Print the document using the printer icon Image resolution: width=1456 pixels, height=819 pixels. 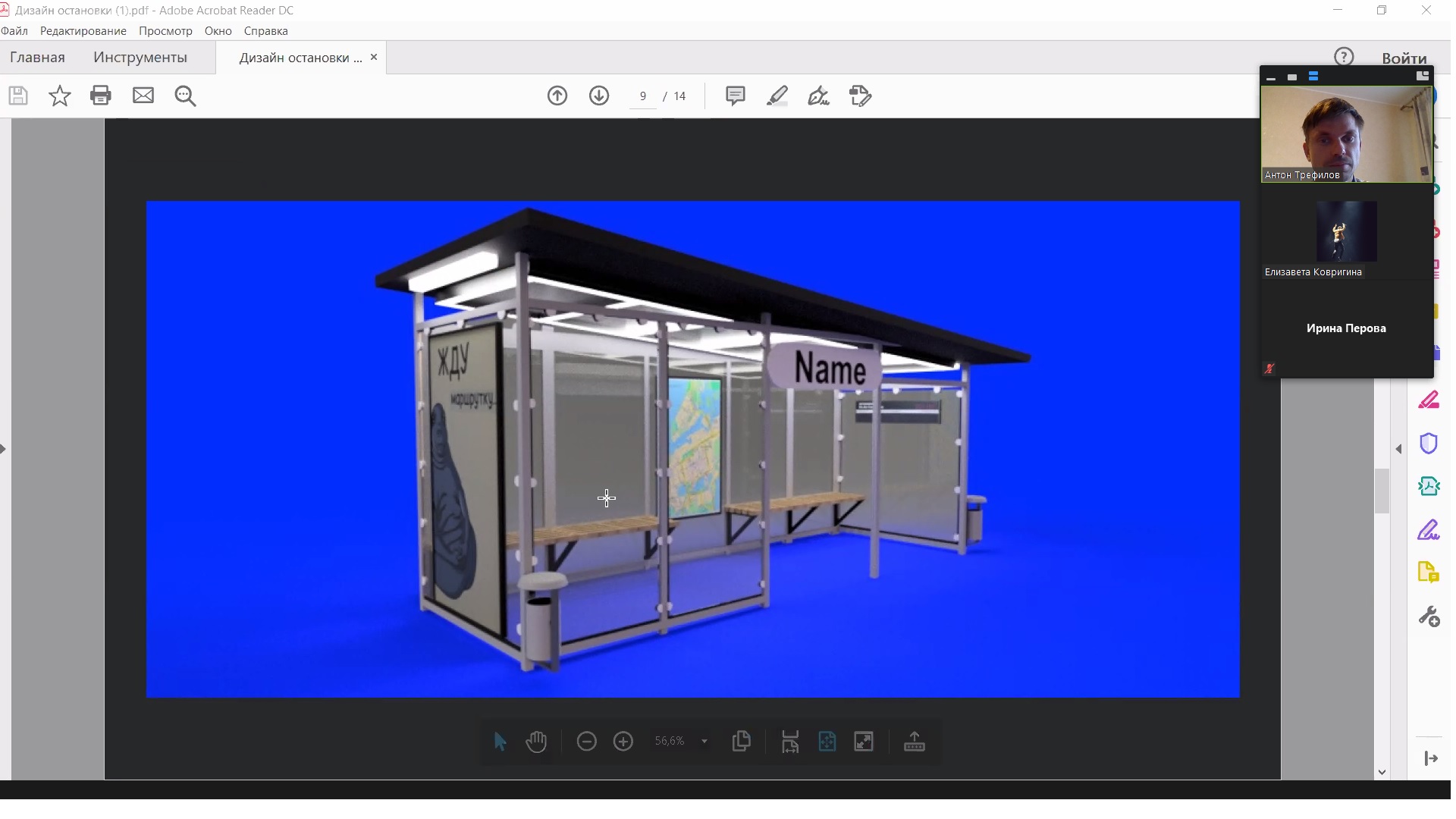pyautogui.click(x=101, y=96)
